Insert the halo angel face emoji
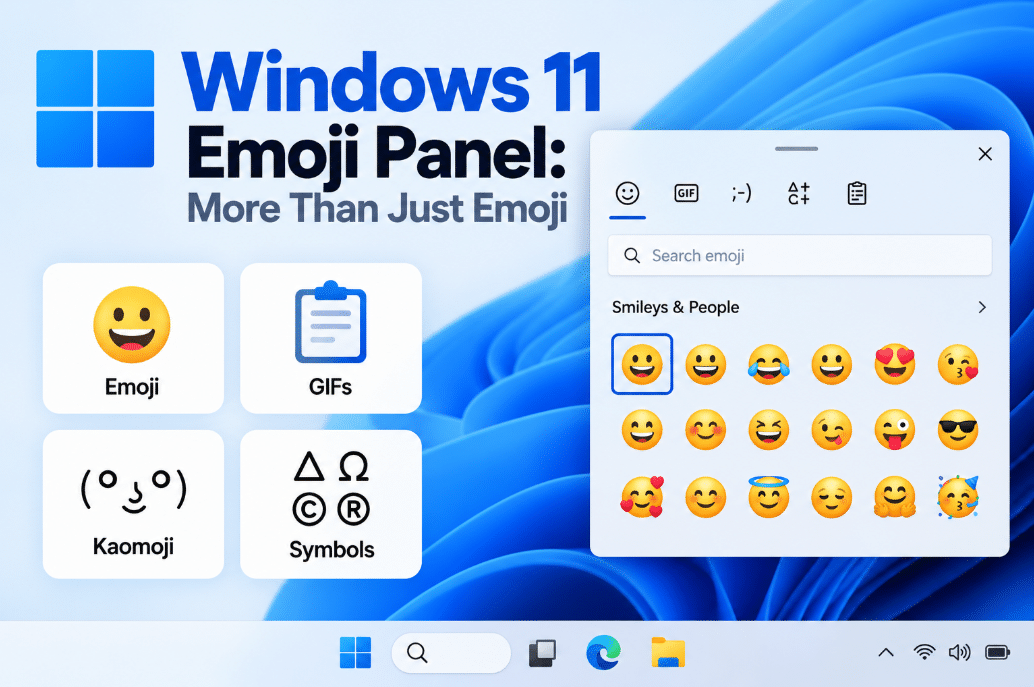The width and height of the screenshot is (1034, 687). [769, 496]
